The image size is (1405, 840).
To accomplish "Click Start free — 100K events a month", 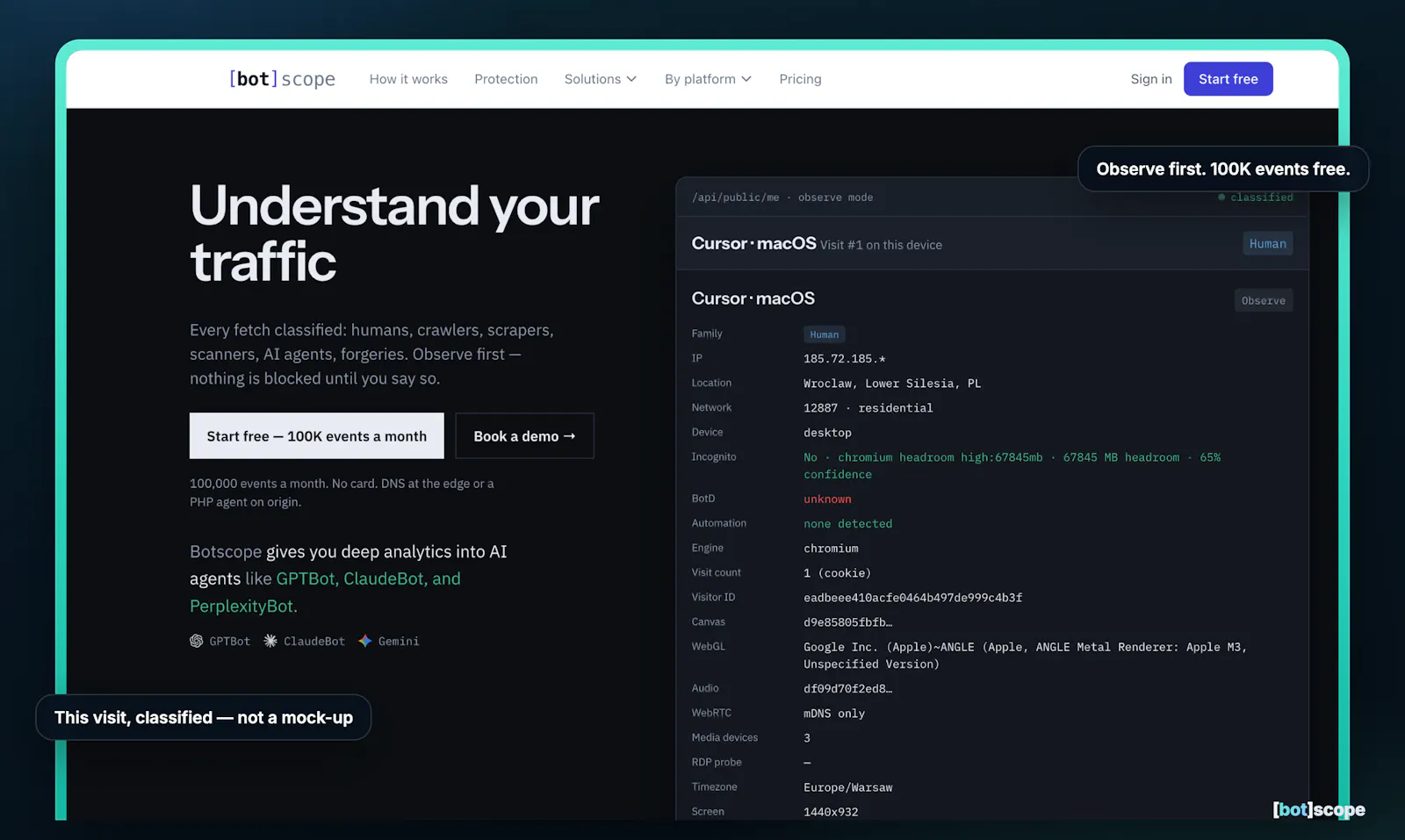I will (x=317, y=436).
